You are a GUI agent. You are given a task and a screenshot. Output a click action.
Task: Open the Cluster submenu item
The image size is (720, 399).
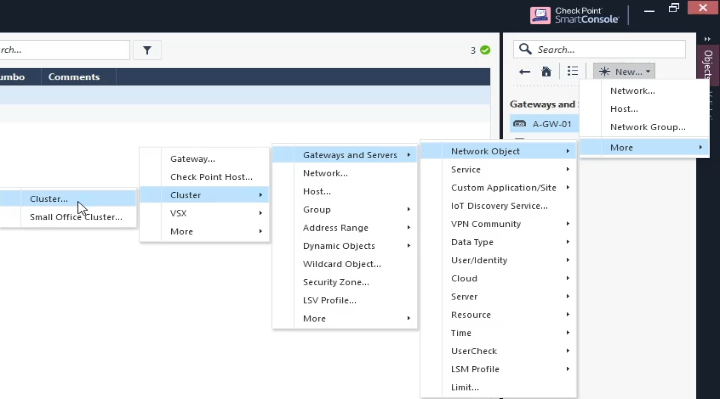(x=204, y=195)
